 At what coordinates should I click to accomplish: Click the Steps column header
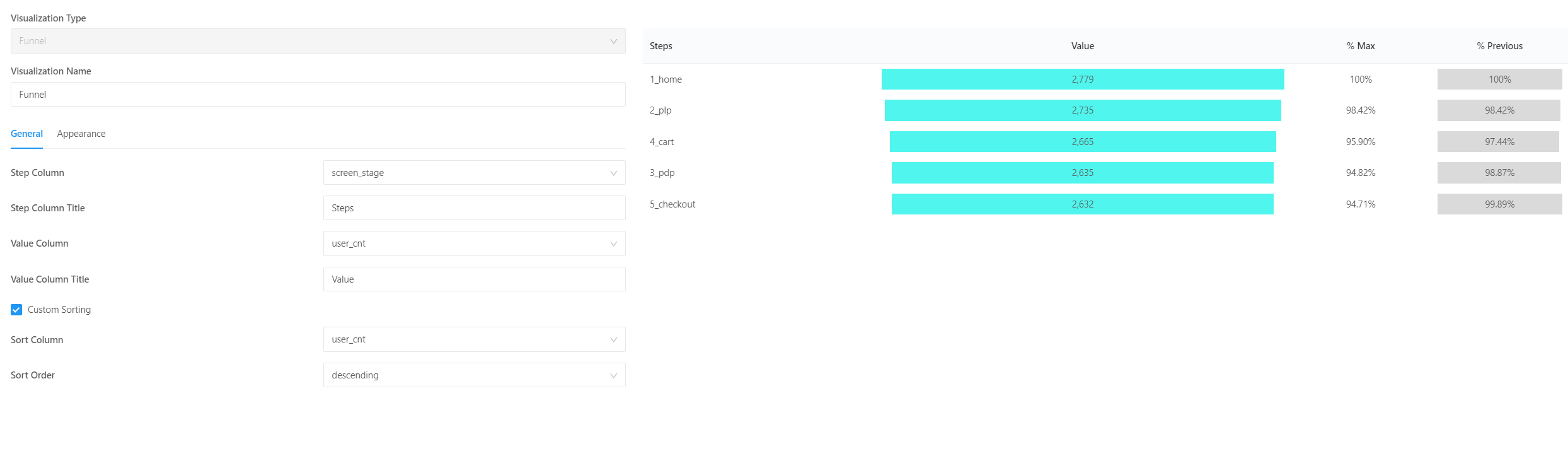point(661,46)
